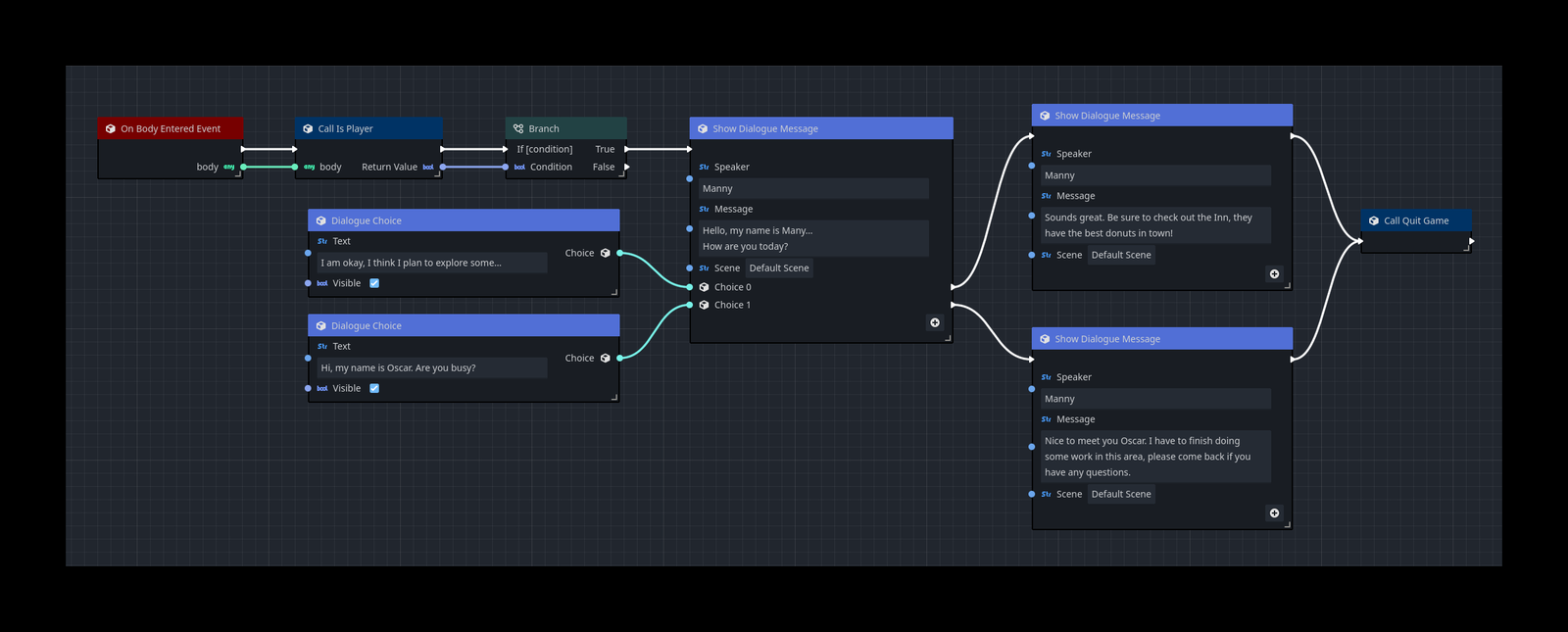1568x632 pixels.
Task: Click the icon on the Oscar Dialogue Choice header
Action: click(x=321, y=326)
